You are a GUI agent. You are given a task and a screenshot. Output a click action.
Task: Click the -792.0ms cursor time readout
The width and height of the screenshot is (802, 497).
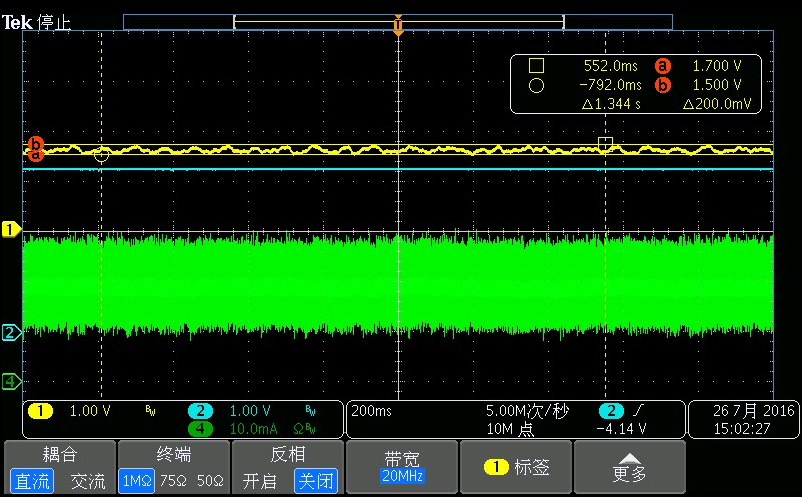coord(610,85)
